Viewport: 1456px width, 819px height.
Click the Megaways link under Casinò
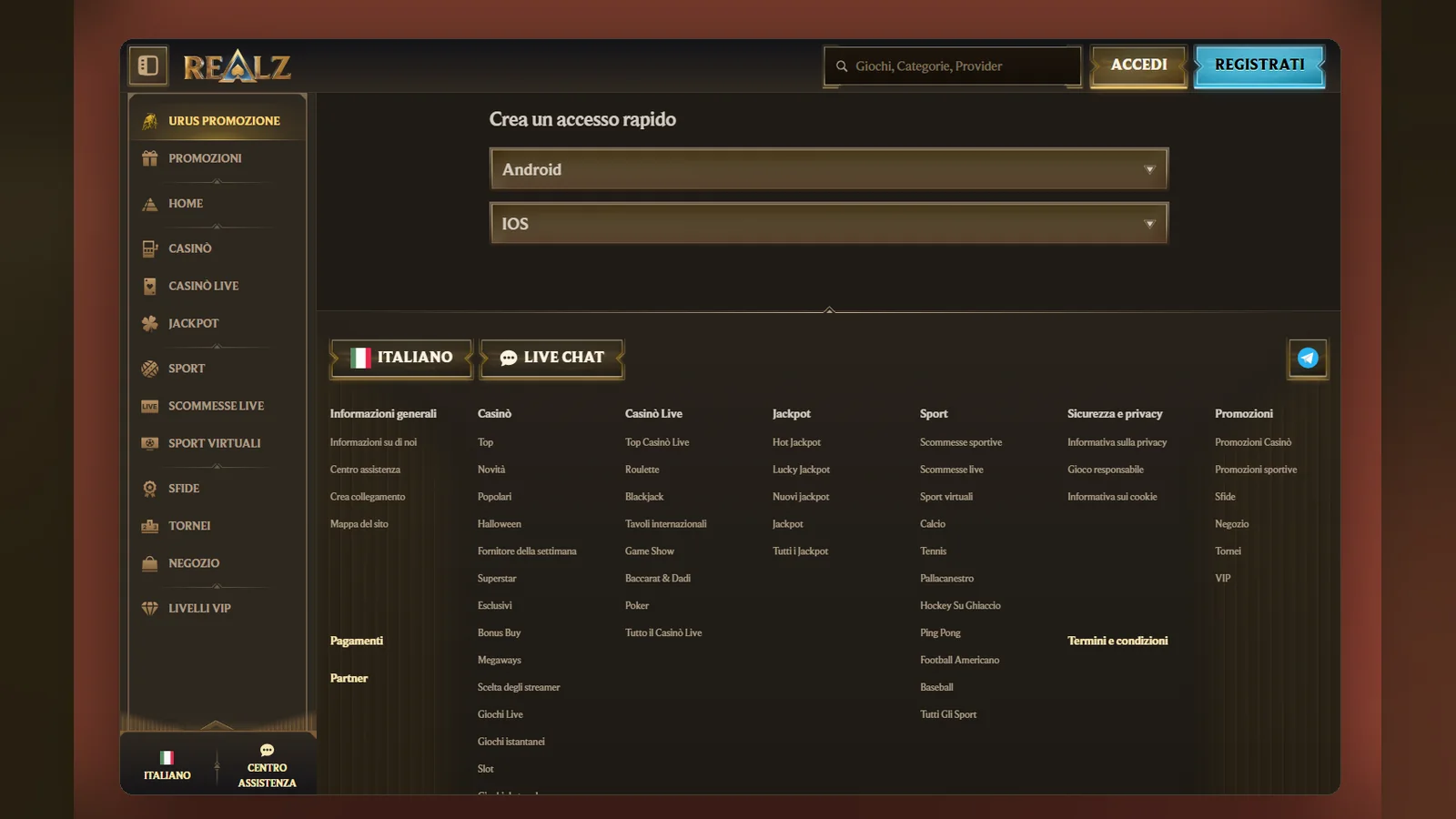[x=500, y=660]
